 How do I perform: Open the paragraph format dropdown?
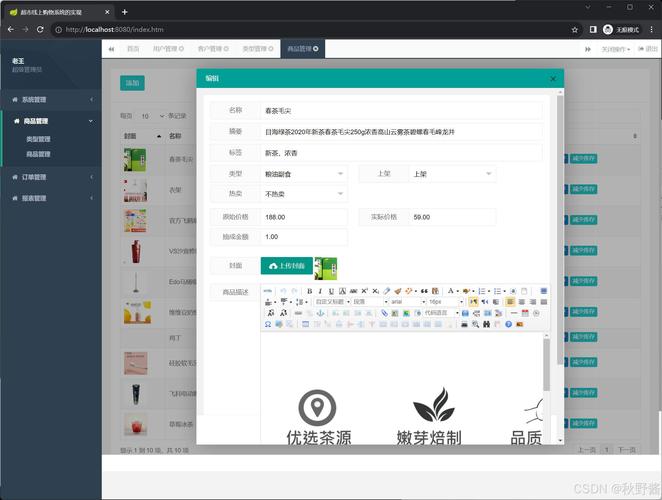point(370,302)
